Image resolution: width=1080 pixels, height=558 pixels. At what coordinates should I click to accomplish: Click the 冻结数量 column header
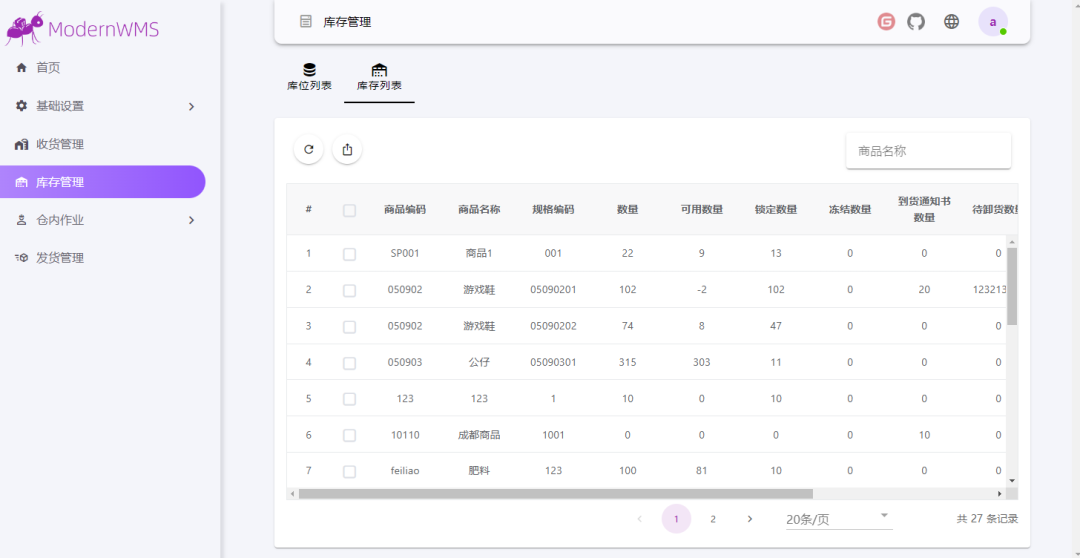[x=850, y=209]
